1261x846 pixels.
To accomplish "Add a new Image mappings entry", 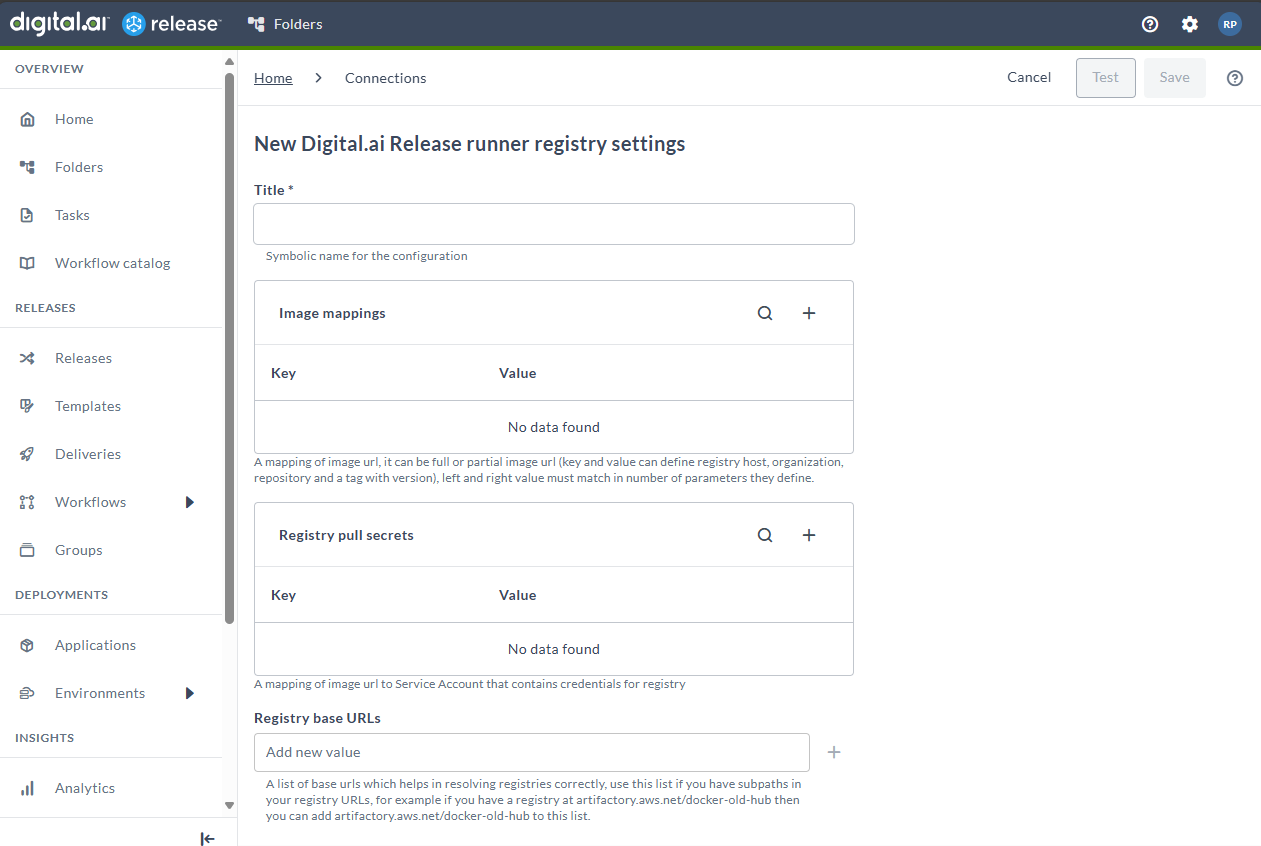I will pyautogui.click(x=809, y=313).
